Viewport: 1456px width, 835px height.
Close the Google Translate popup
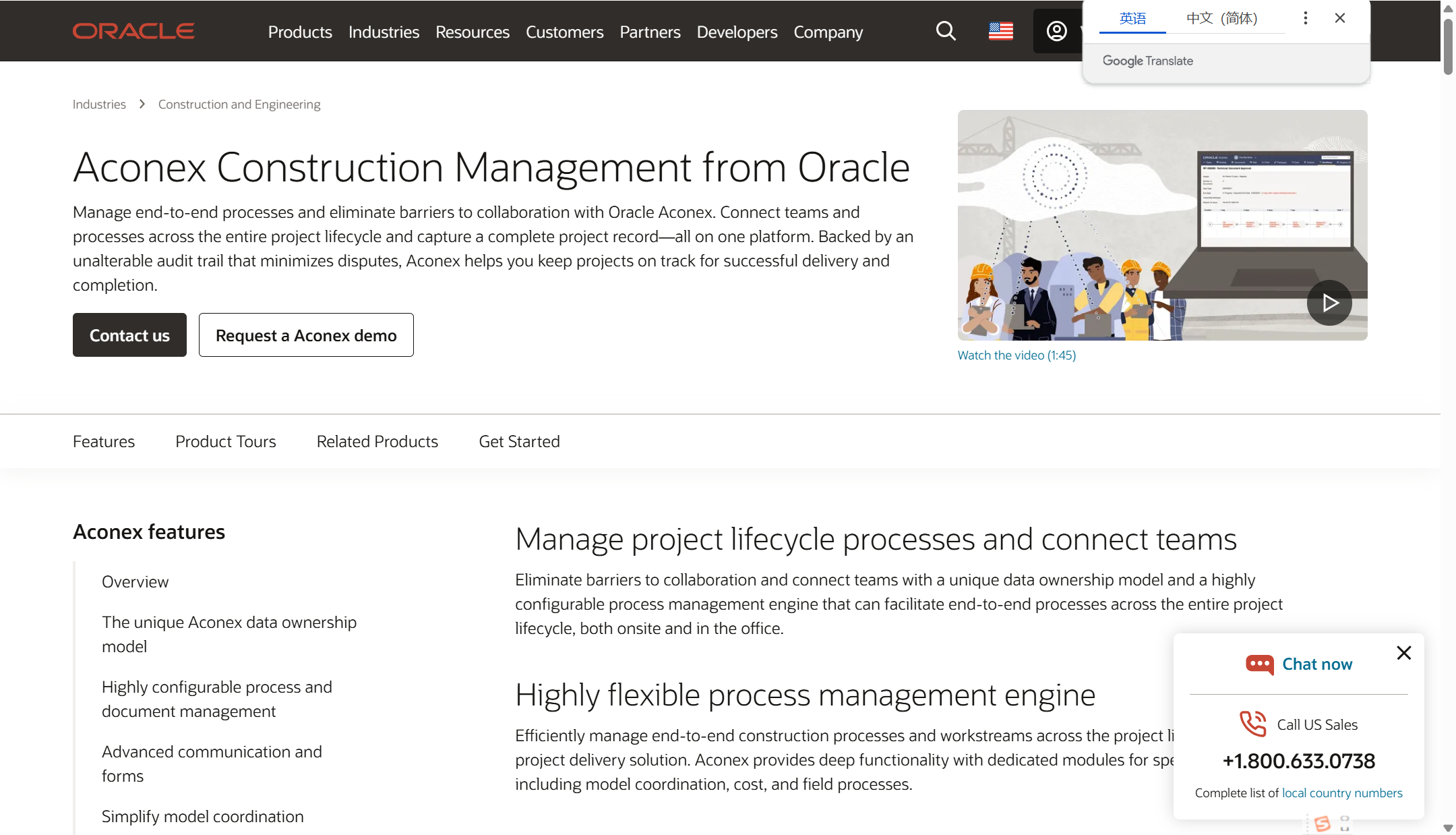pos(1340,18)
